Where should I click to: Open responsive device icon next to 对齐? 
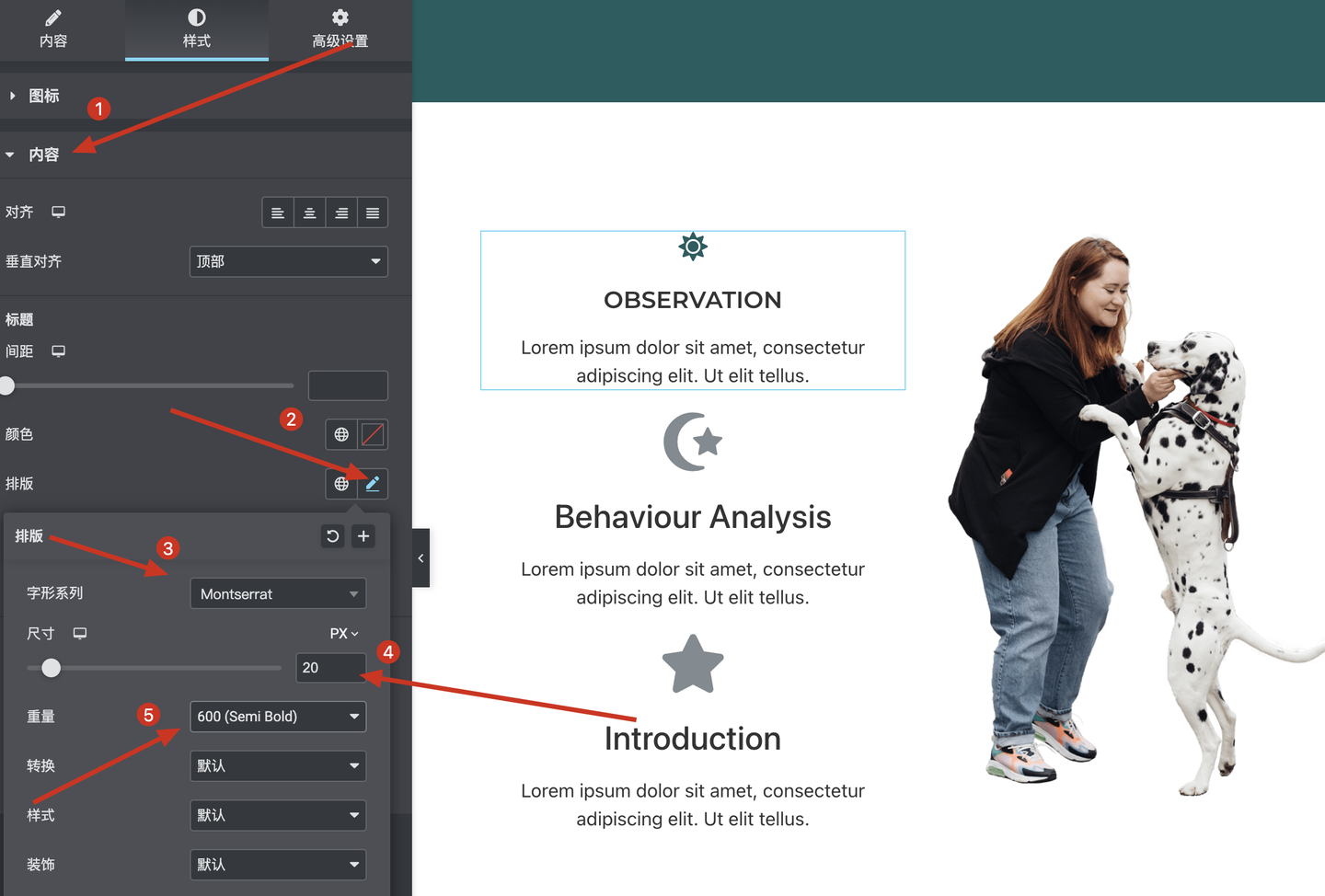coord(59,212)
